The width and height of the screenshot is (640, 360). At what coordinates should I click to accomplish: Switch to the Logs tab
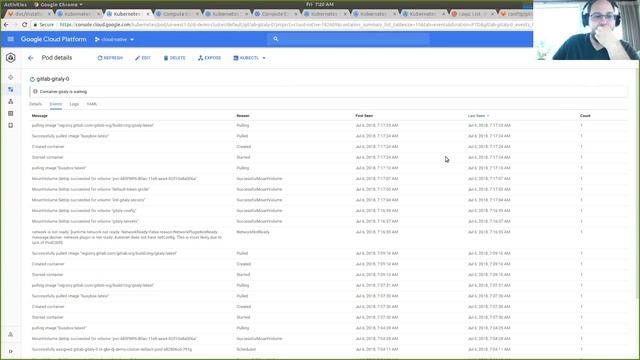pos(74,104)
